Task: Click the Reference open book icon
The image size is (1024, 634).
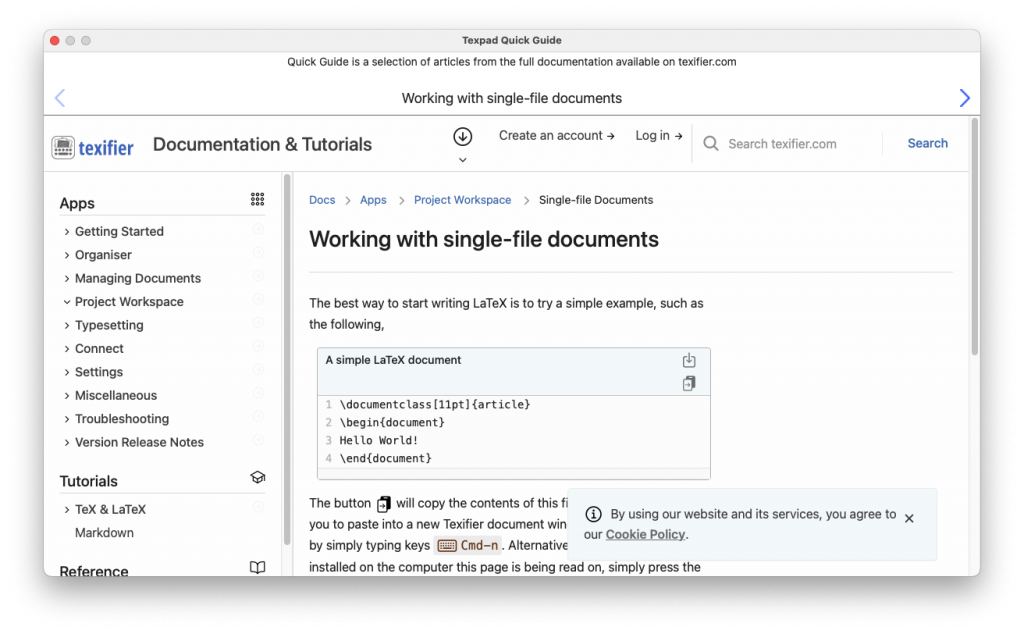Action: 257,567
